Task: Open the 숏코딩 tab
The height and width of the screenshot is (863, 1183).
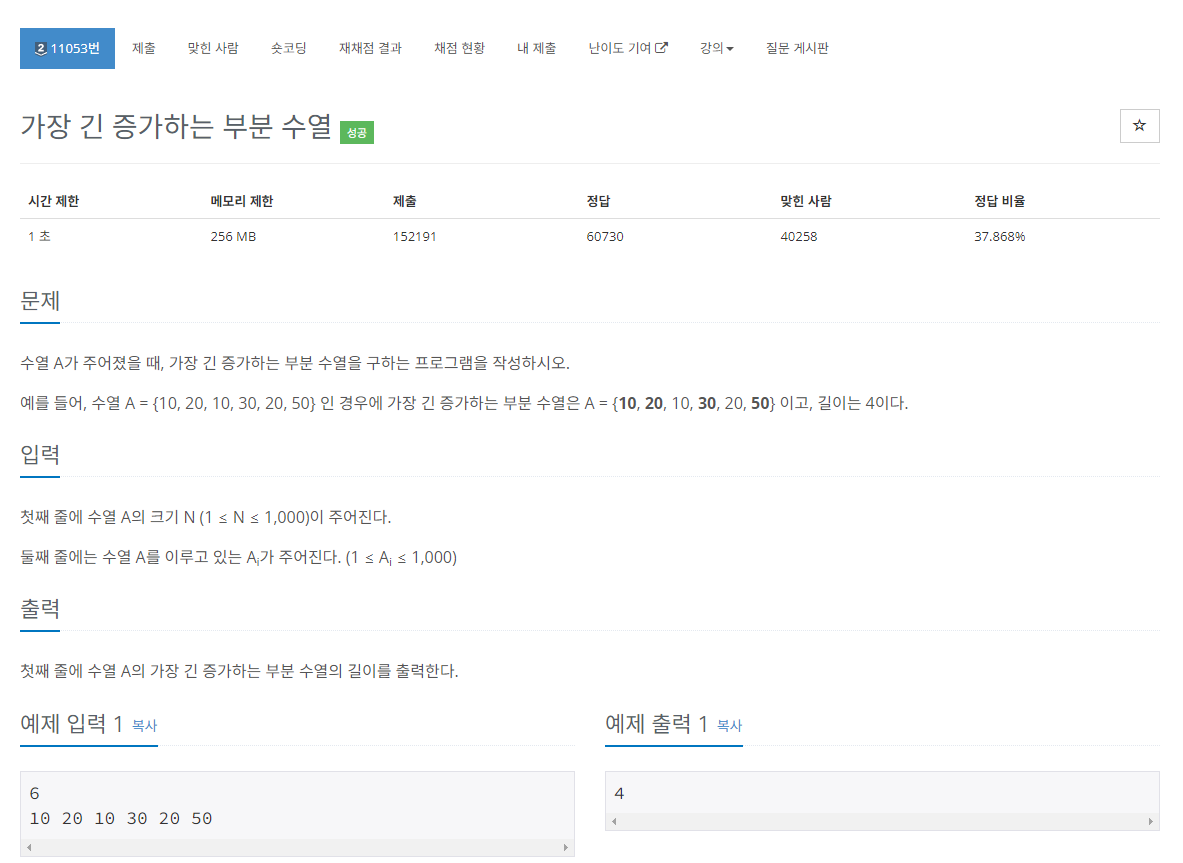Action: pos(288,48)
